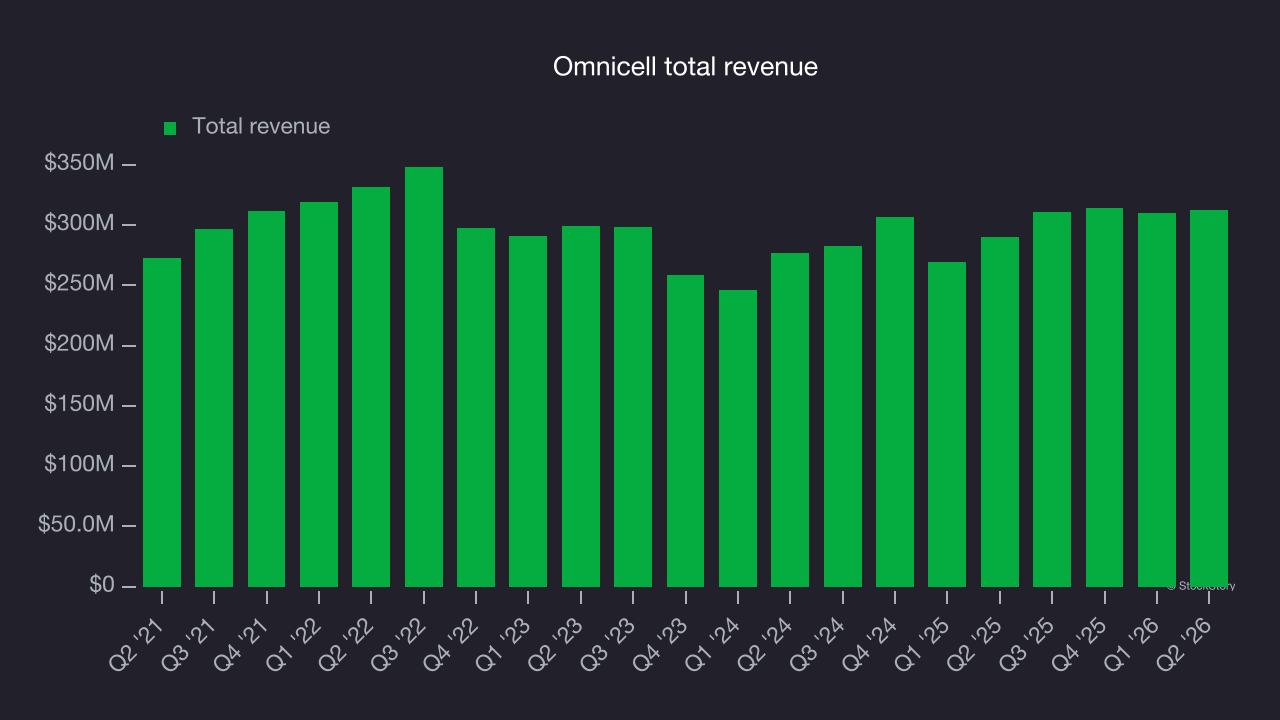This screenshot has width=1280, height=720.
Task: Select the lowest bar, Q1 '24
Action: [738, 438]
